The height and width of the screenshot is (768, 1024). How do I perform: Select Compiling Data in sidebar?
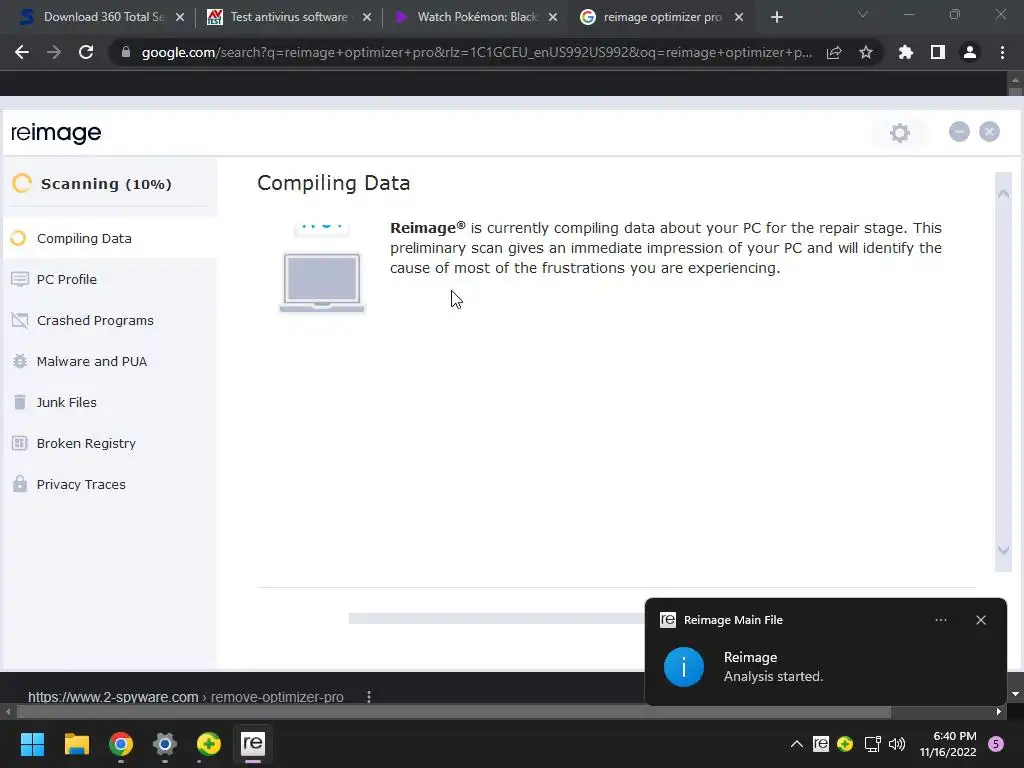[x=110, y=238]
